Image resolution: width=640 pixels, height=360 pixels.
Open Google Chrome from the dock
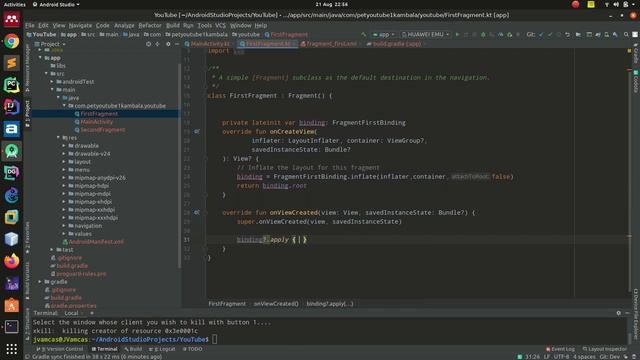click(11, 41)
